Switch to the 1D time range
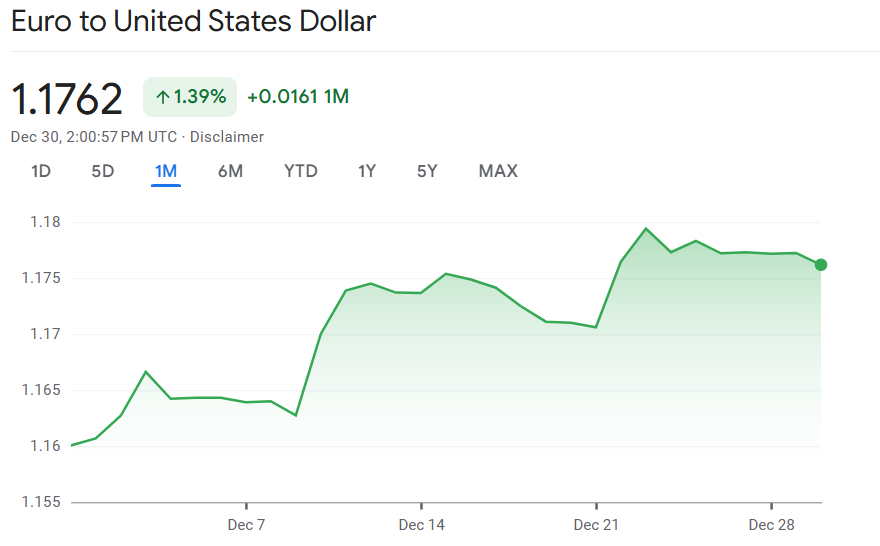The width and height of the screenshot is (880, 546). [x=41, y=171]
